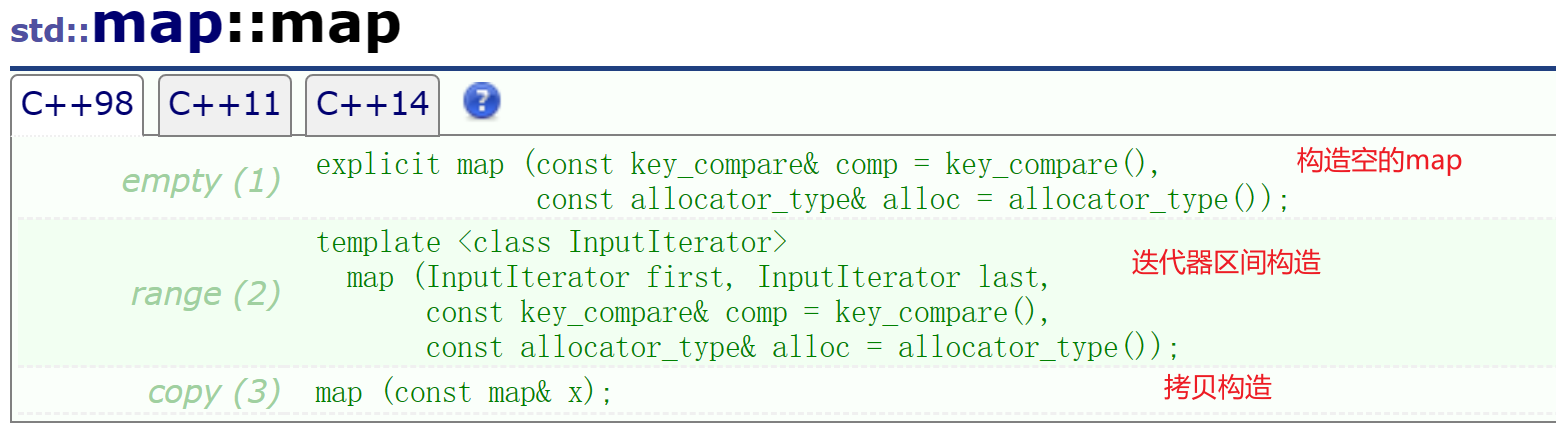
Task: Open the C++11 tab
Action: pos(225,103)
